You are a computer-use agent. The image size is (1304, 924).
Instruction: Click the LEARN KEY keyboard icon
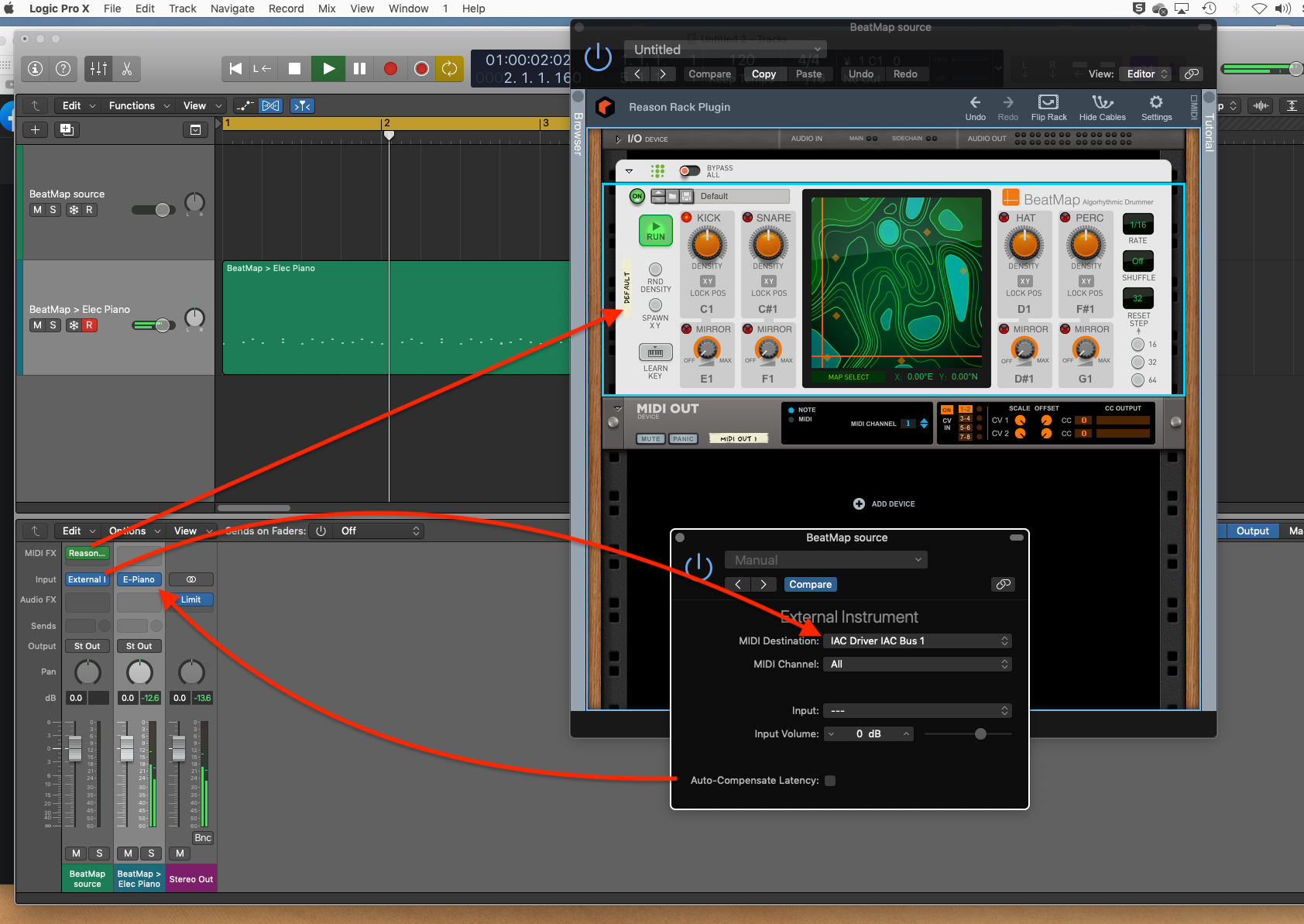(x=655, y=352)
